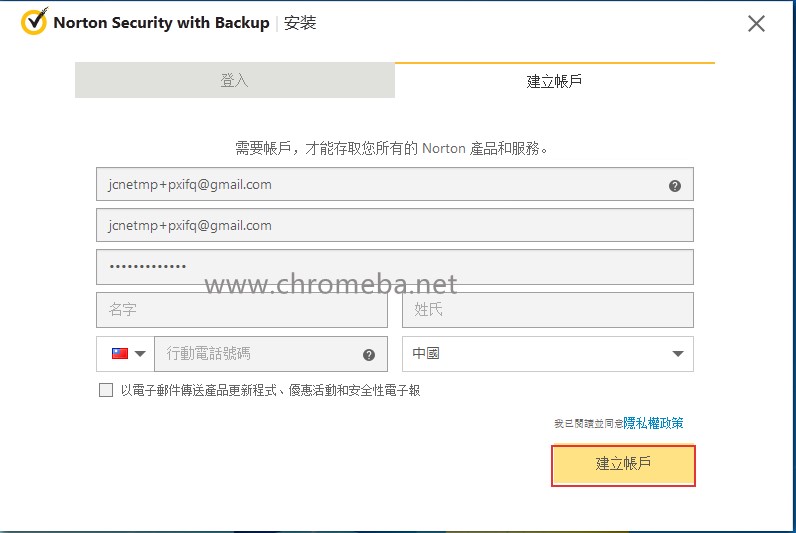Enable the email product updates checkbox
The image size is (796, 533).
(x=106, y=391)
